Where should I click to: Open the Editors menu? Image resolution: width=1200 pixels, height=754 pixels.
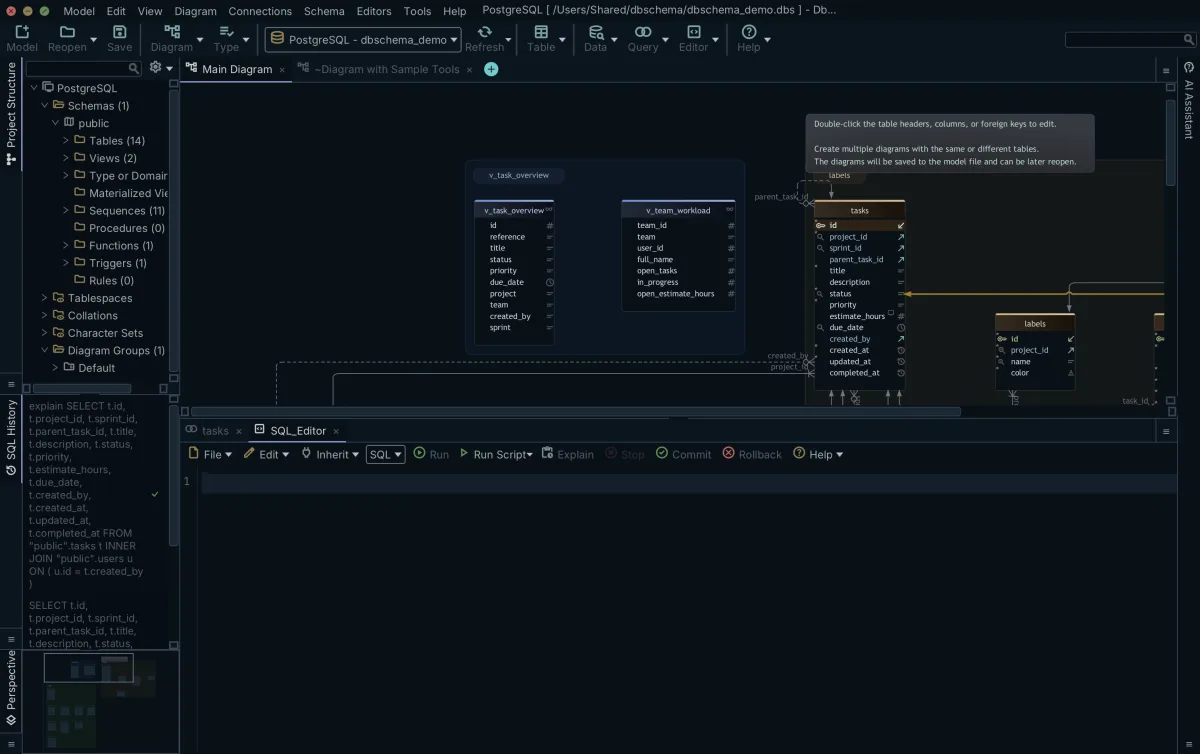374,11
